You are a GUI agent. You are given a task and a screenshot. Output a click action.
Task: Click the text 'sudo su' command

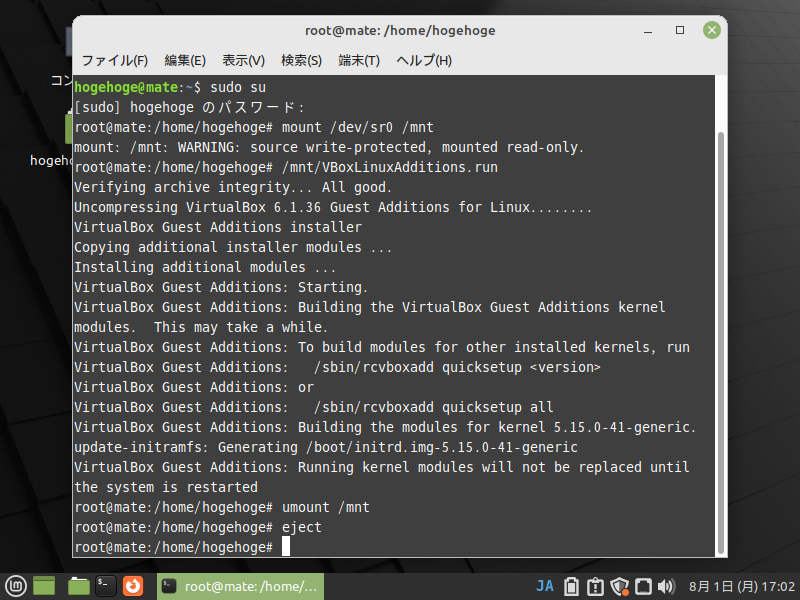click(x=238, y=87)
